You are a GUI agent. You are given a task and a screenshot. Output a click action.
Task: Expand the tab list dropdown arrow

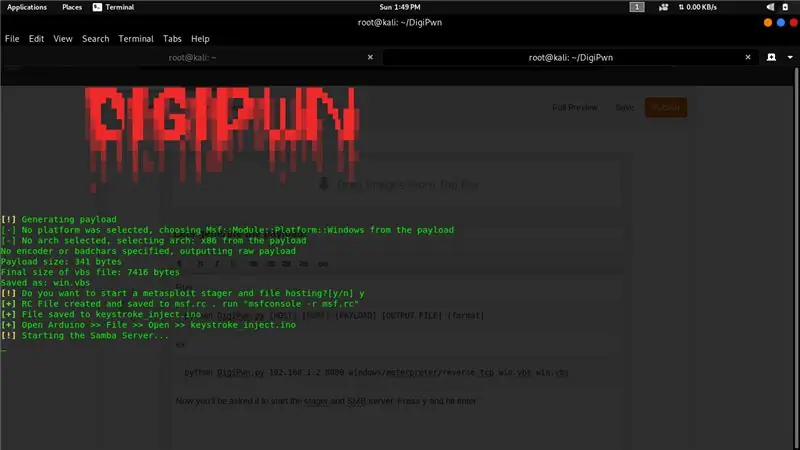(790, 58)
